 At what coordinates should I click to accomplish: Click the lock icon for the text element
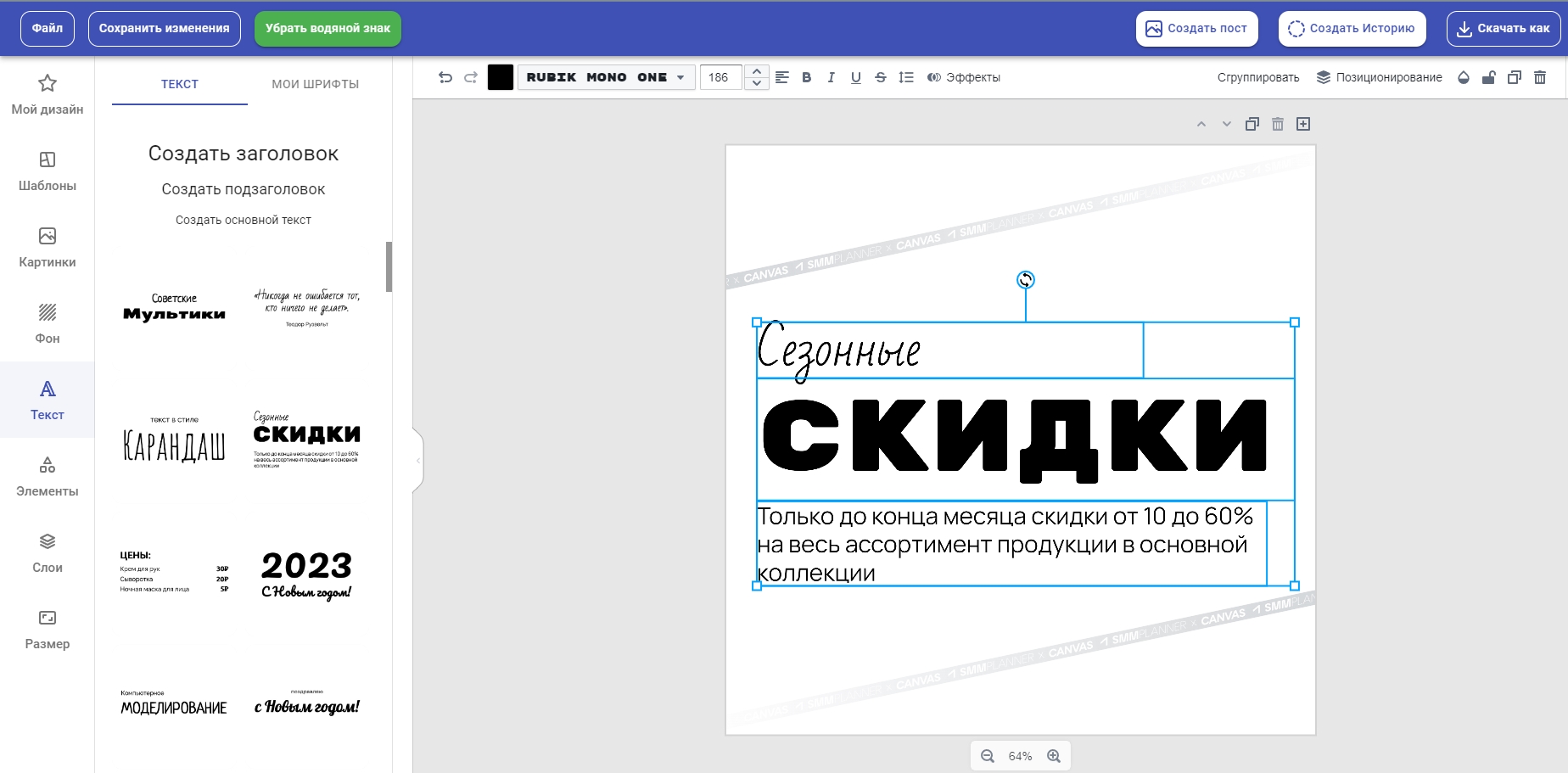coord(1488,77)
